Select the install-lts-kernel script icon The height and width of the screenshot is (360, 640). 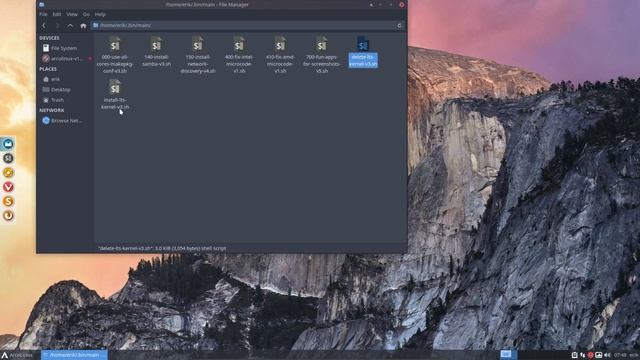(x=115, y=87)
